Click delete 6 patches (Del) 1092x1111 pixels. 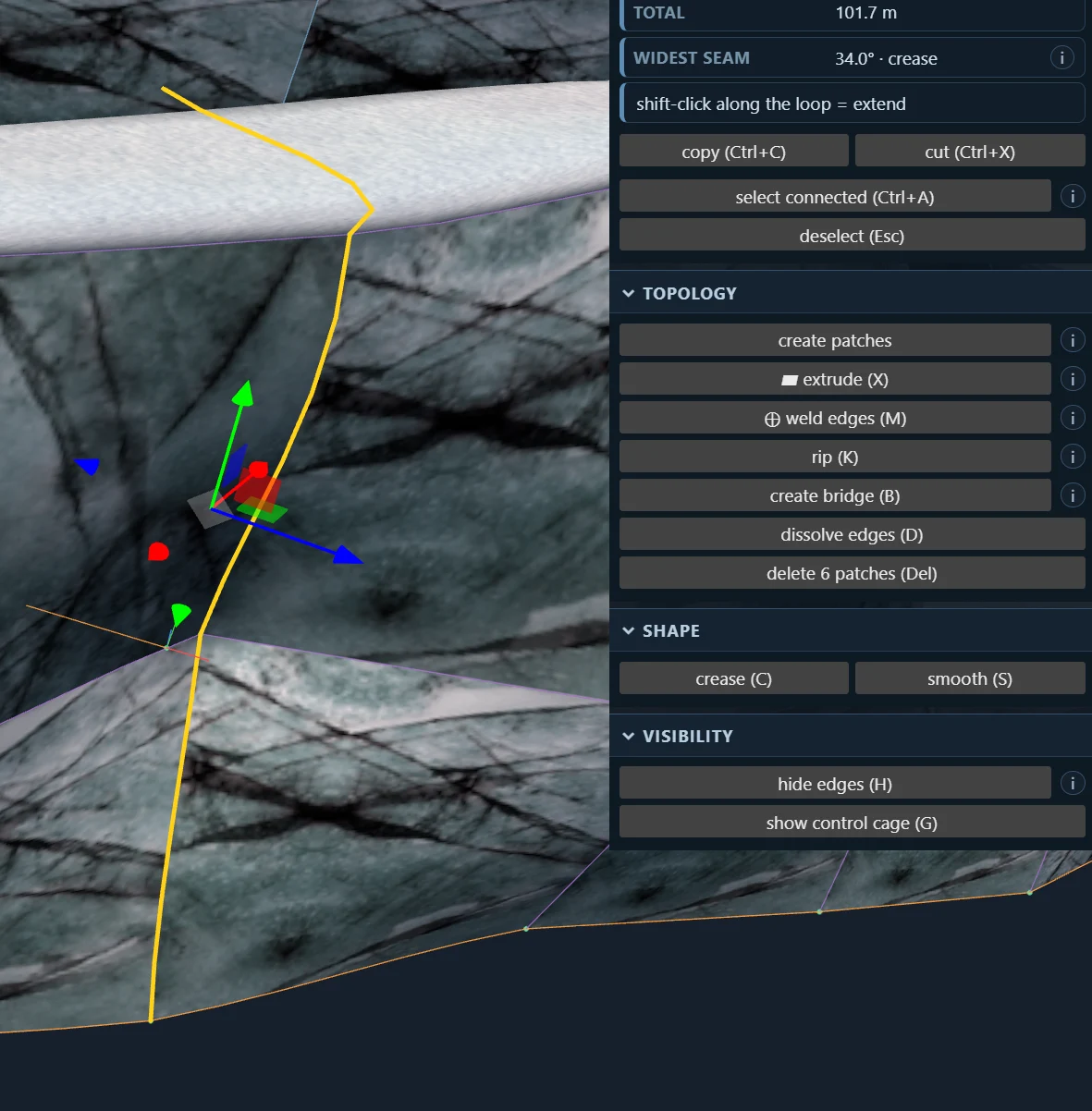coord(853,573)
